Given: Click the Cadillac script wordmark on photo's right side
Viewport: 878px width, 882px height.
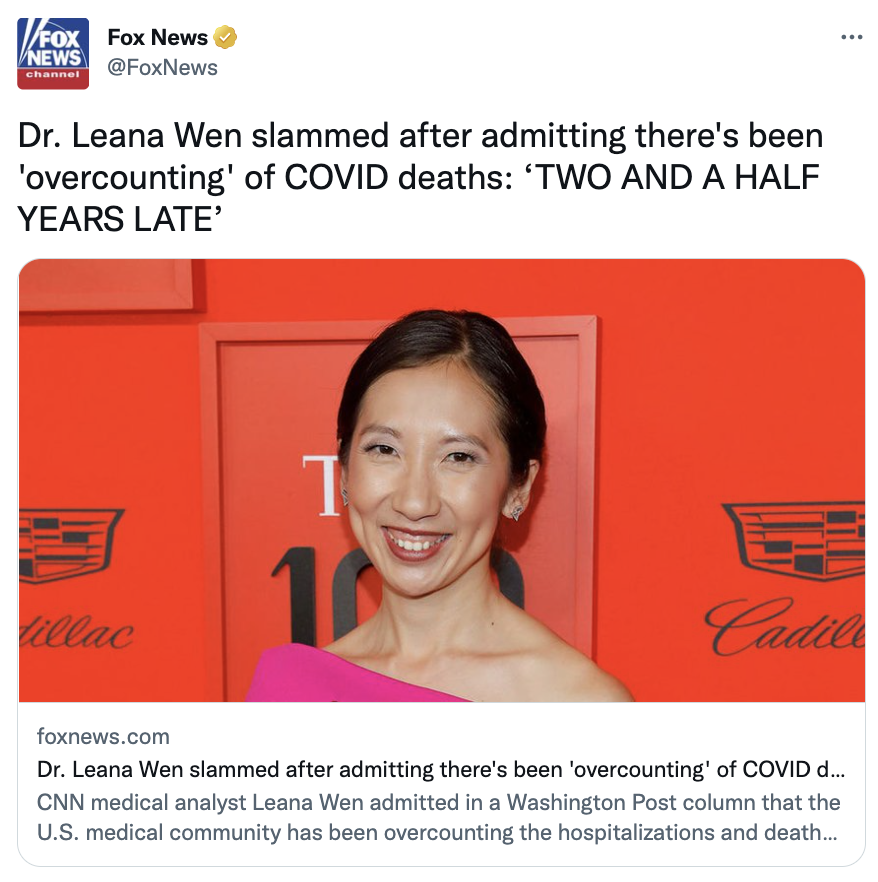Looking at the screenshot, I should click(x=785, y=627).
